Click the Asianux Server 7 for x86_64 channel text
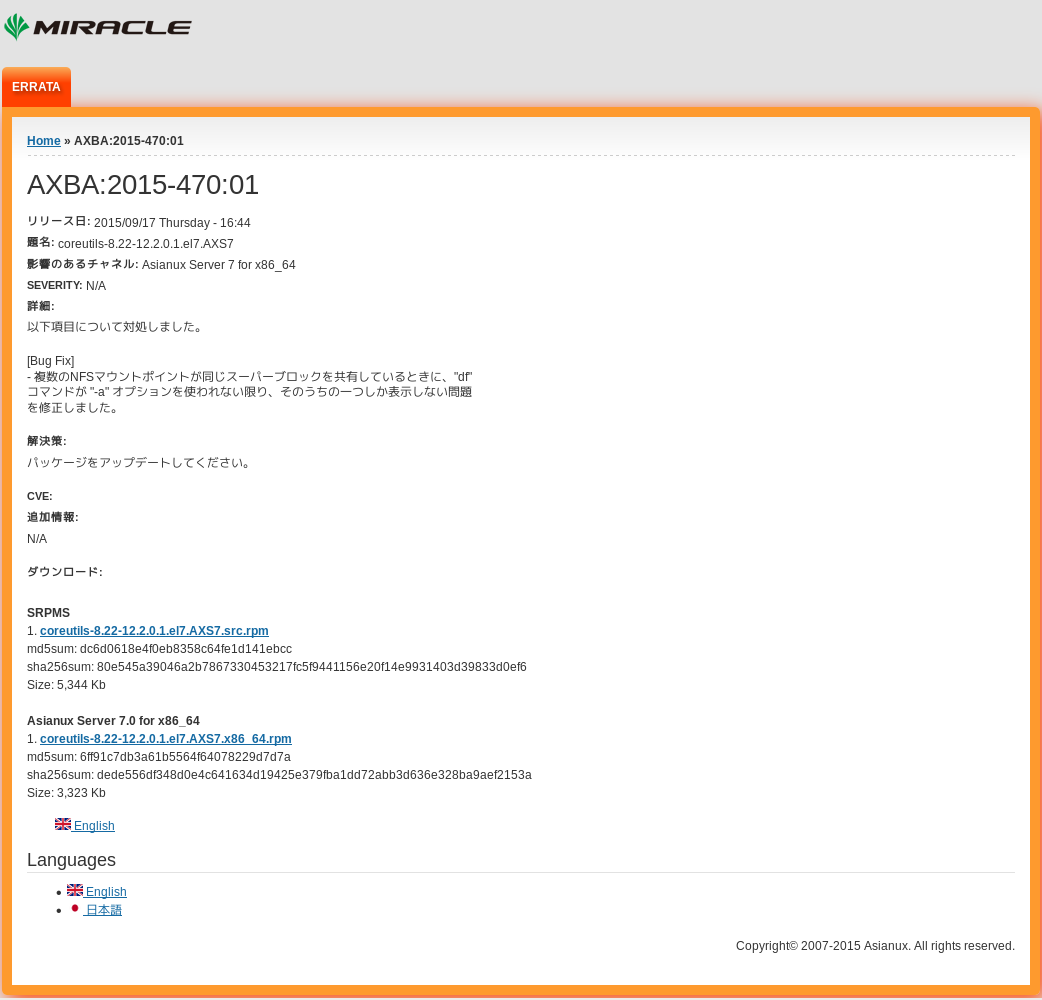The image size is (1042, 1000). [x=218, y=265]
